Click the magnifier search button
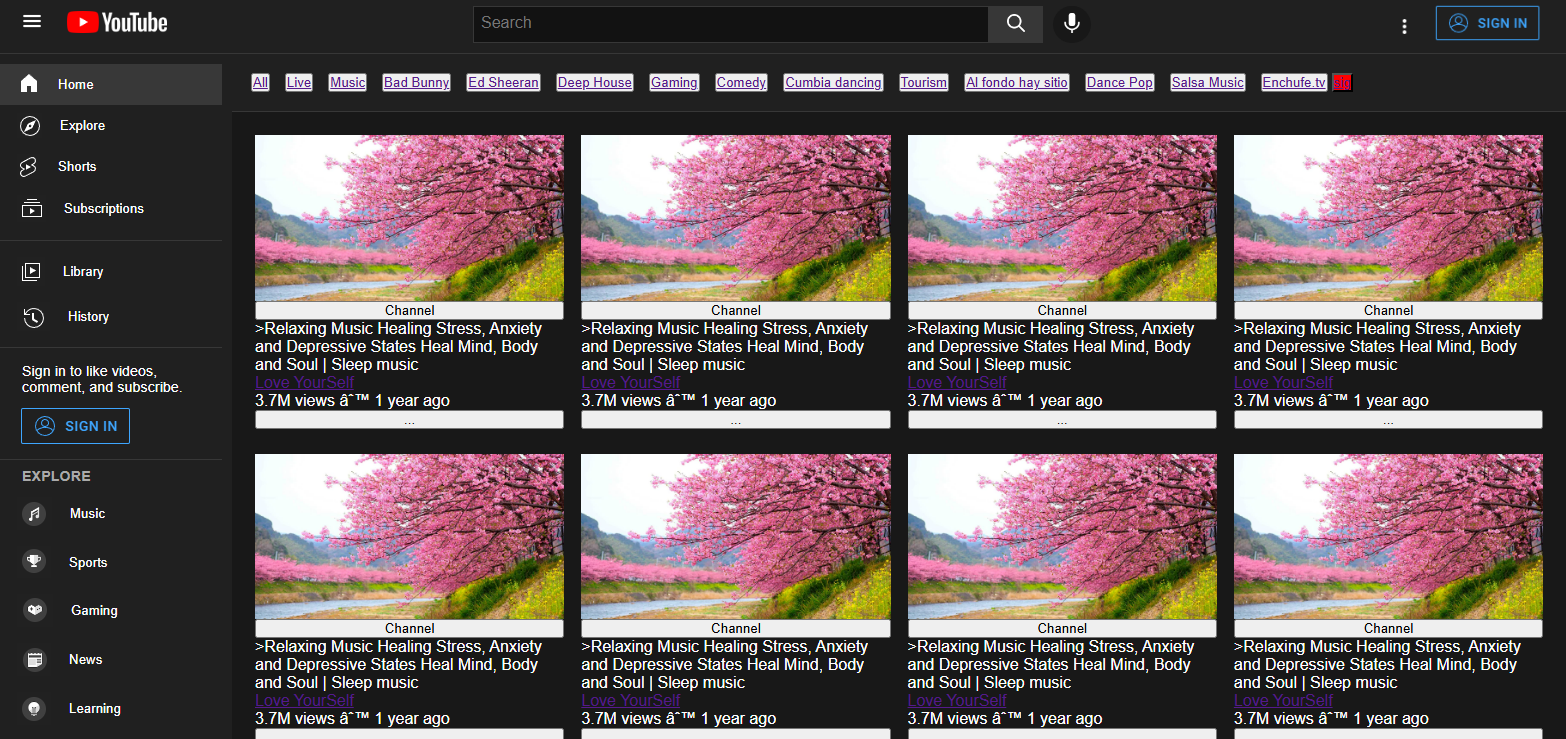 click(x=1015, y=24)
